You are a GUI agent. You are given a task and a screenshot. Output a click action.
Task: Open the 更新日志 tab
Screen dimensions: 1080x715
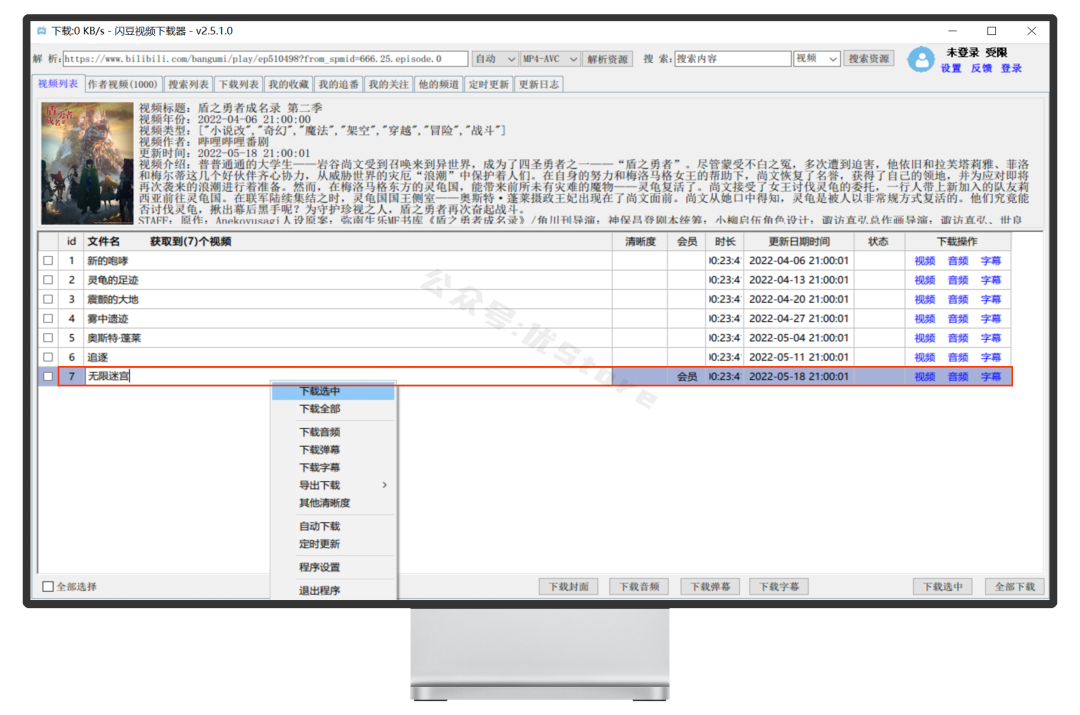pyautogui.click(x=539, y=85)
